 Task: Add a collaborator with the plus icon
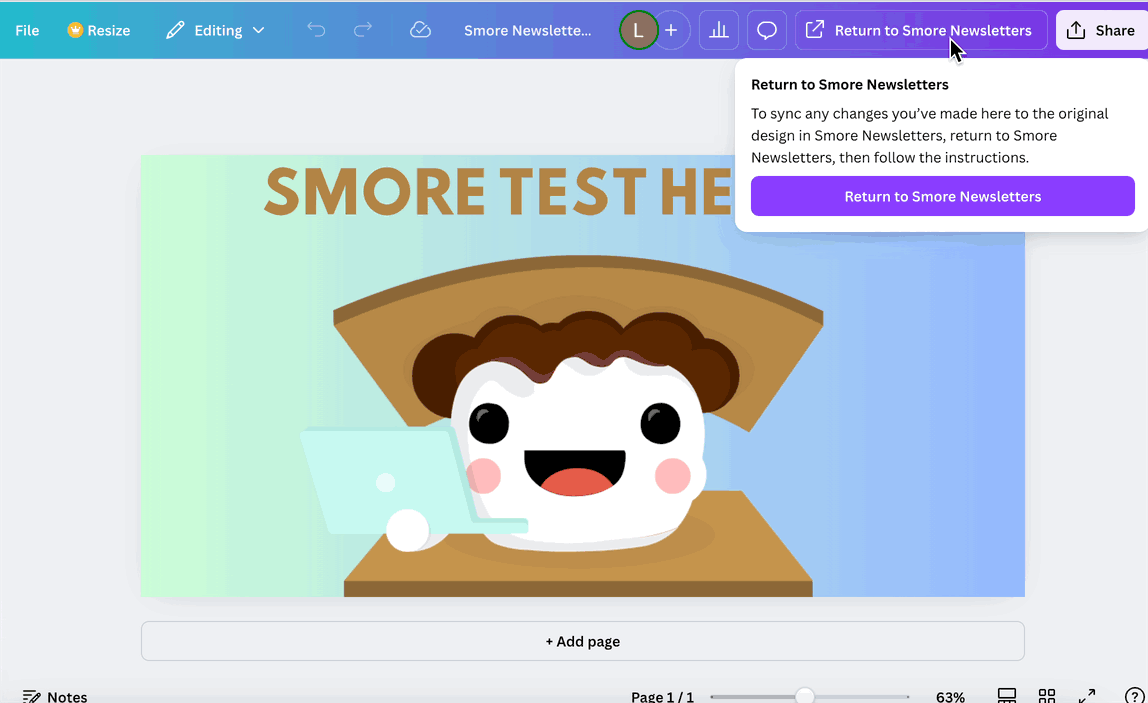point(671,30)
